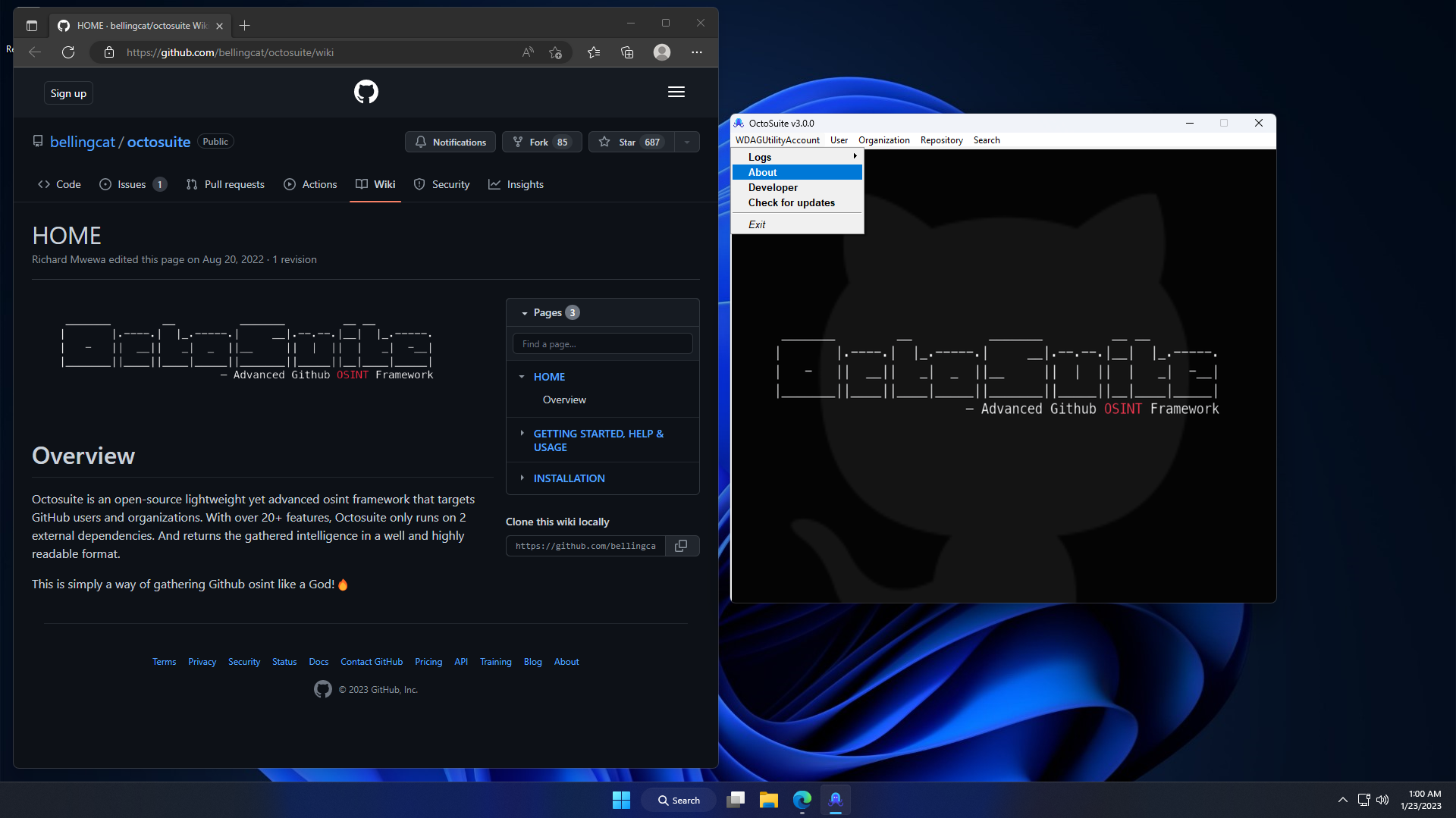Open the volume tray icon
Viewport: 1456px width, 818px height.
tap(1382, 800)
